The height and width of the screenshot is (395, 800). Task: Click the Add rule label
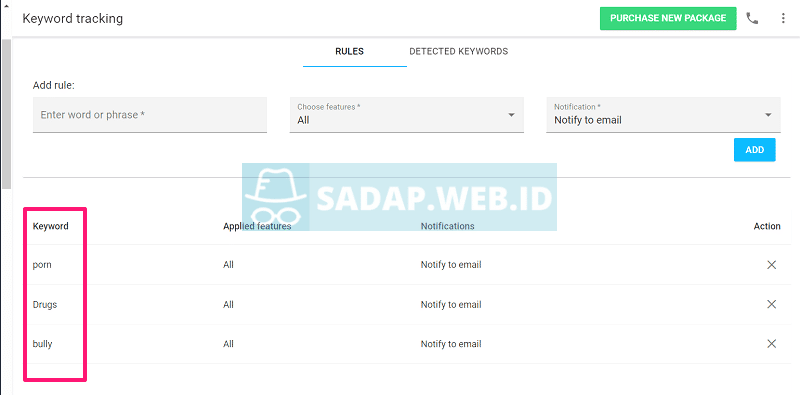(x=54, y=85)
